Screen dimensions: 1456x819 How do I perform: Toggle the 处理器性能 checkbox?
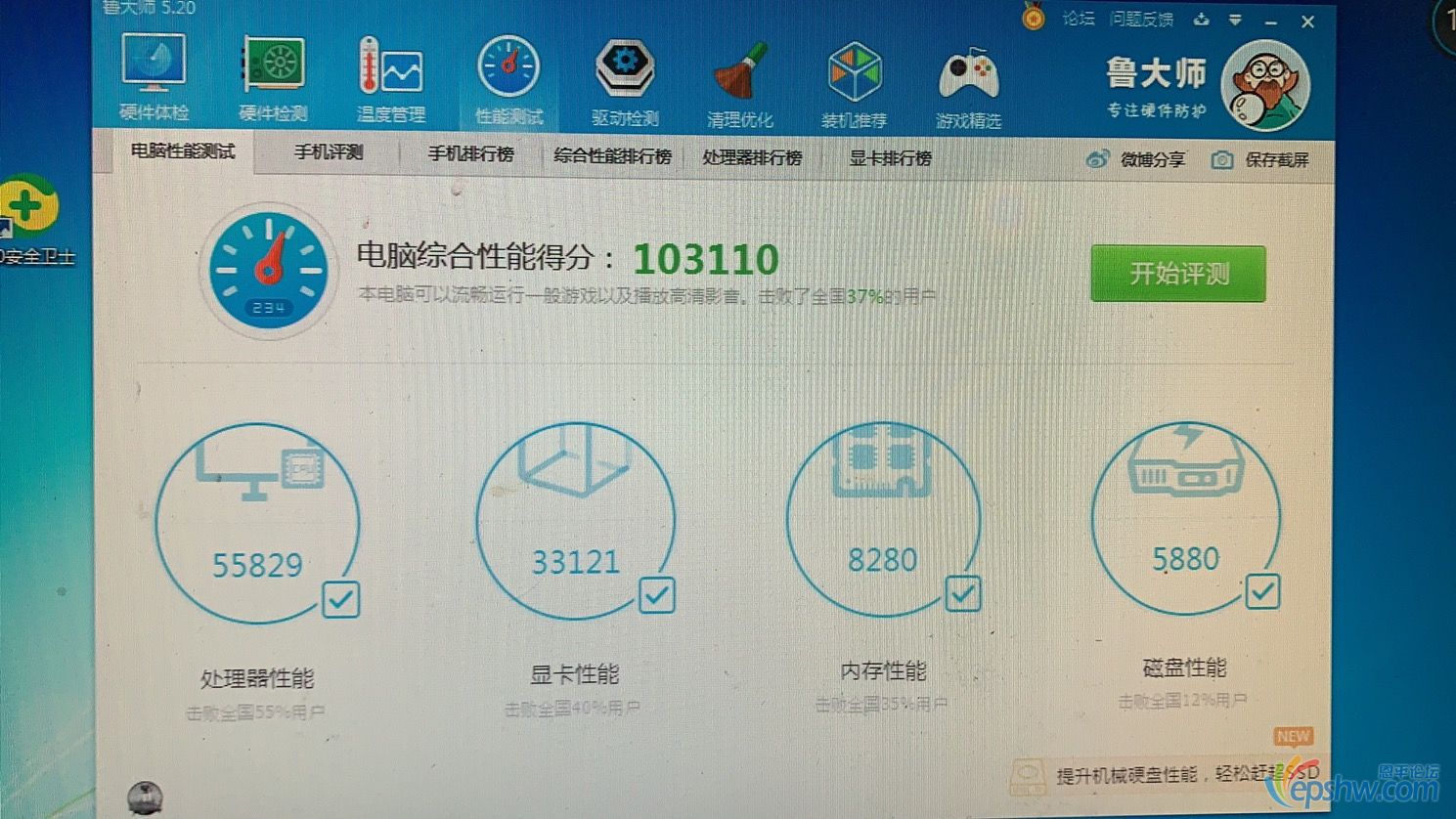pos(340,599)
